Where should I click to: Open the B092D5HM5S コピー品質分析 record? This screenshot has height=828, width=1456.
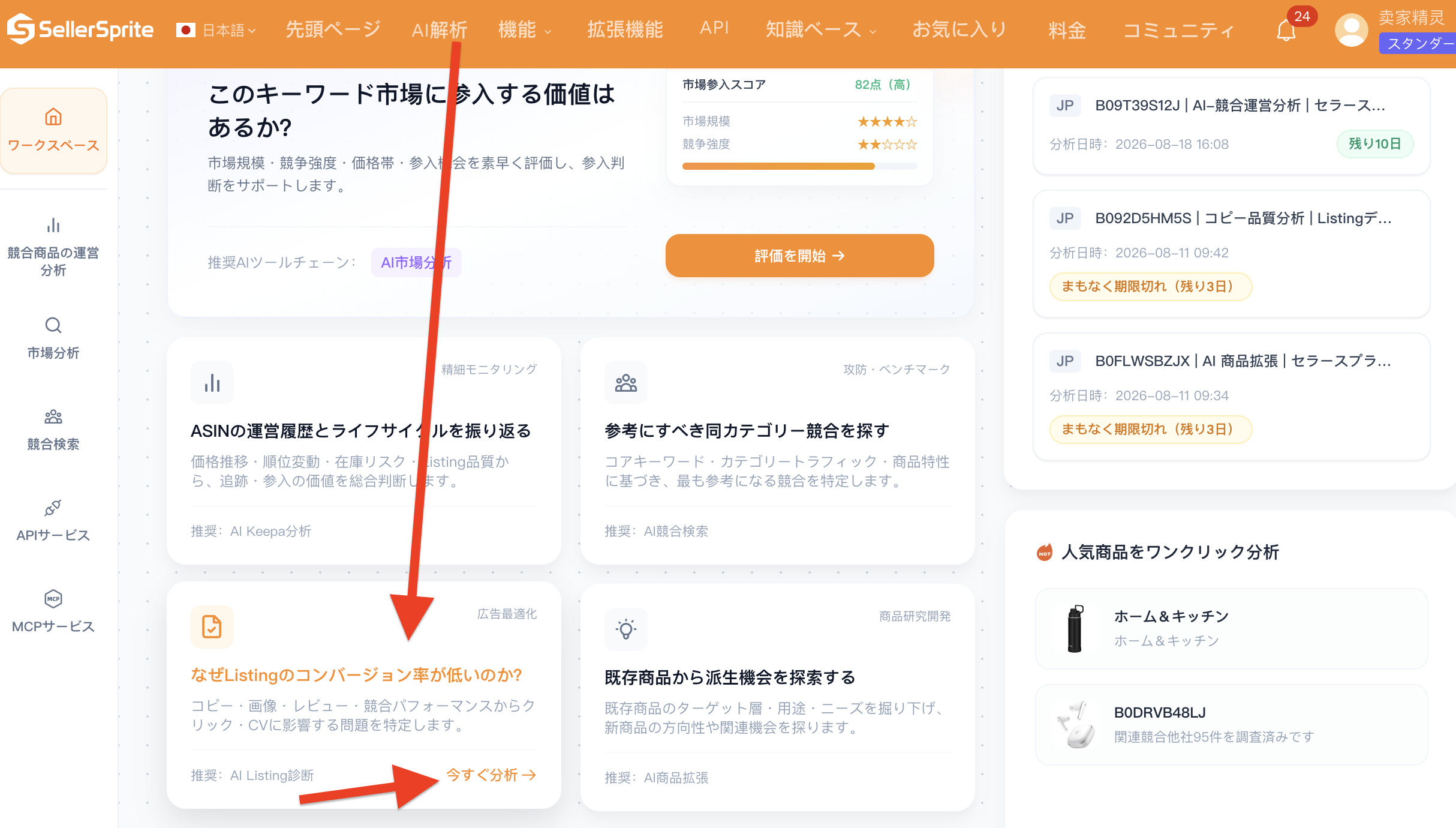[x=1231, y=254]
